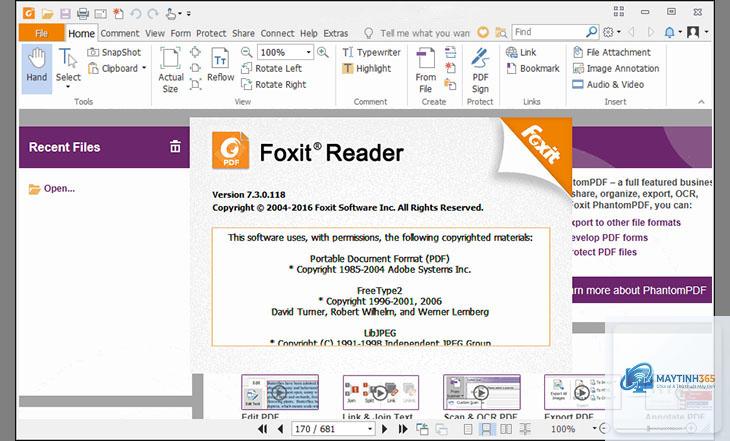The image size is (730, 441).
Task: Insert Audio & Video
Action: click(x=608, y=85)
